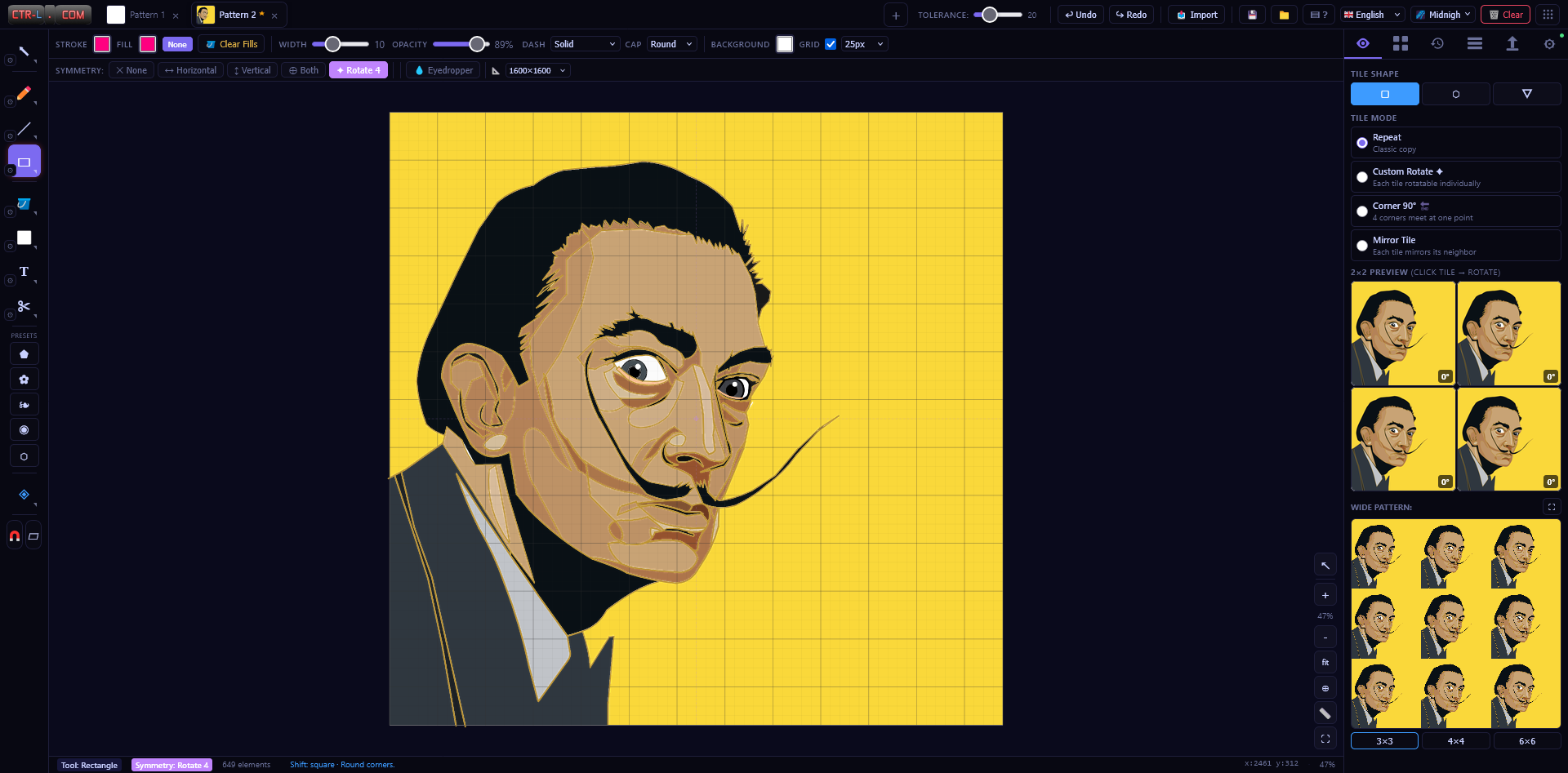Click the Import button

click(x=1196, y=15)
